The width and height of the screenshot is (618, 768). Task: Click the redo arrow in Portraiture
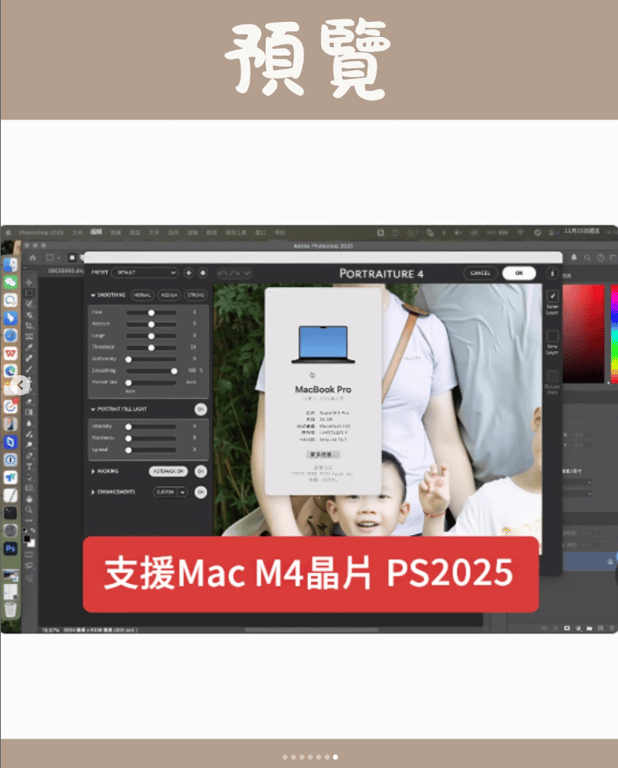tap(235, 273)
